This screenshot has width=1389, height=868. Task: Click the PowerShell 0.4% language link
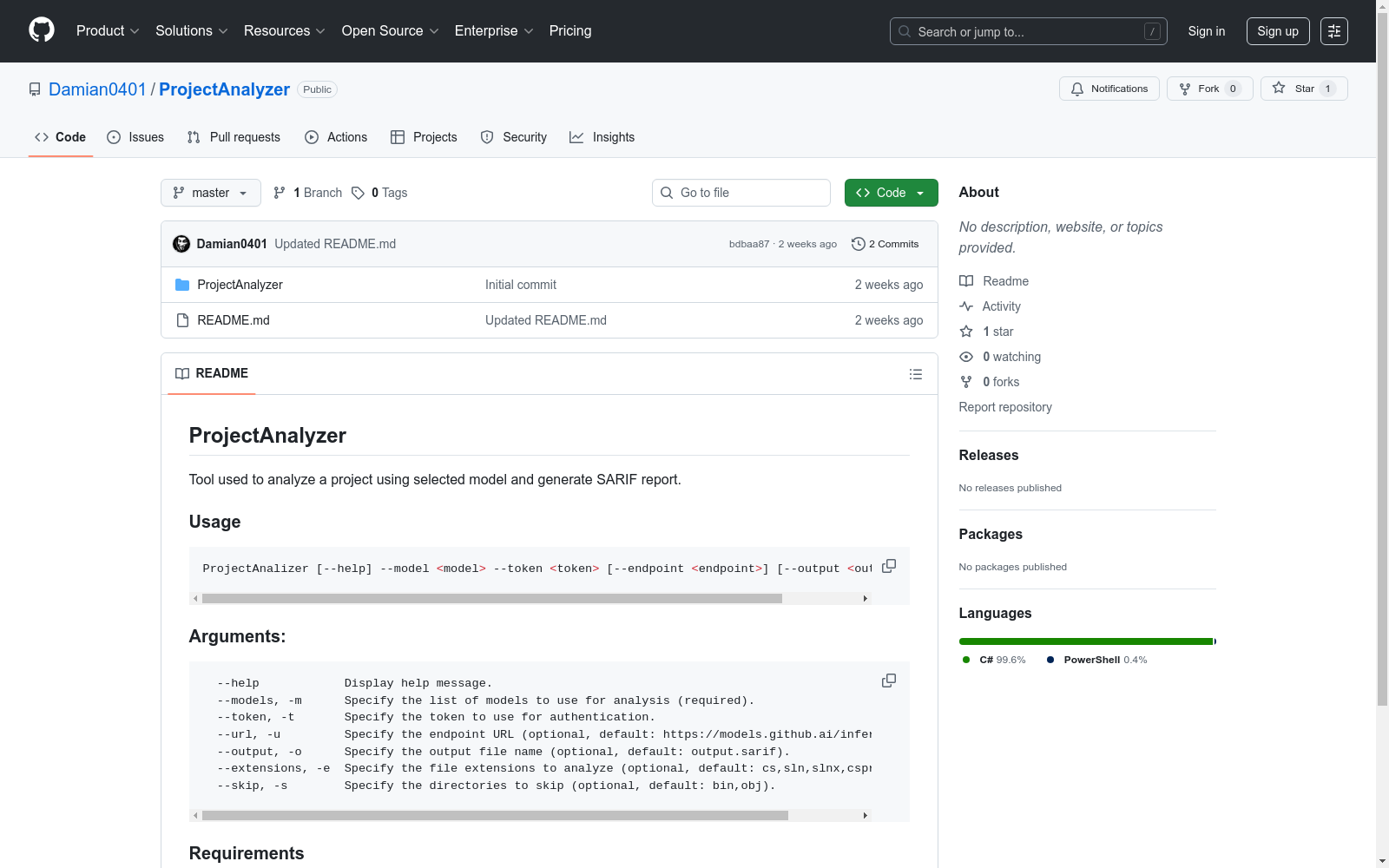click(x=1096, y=660)
